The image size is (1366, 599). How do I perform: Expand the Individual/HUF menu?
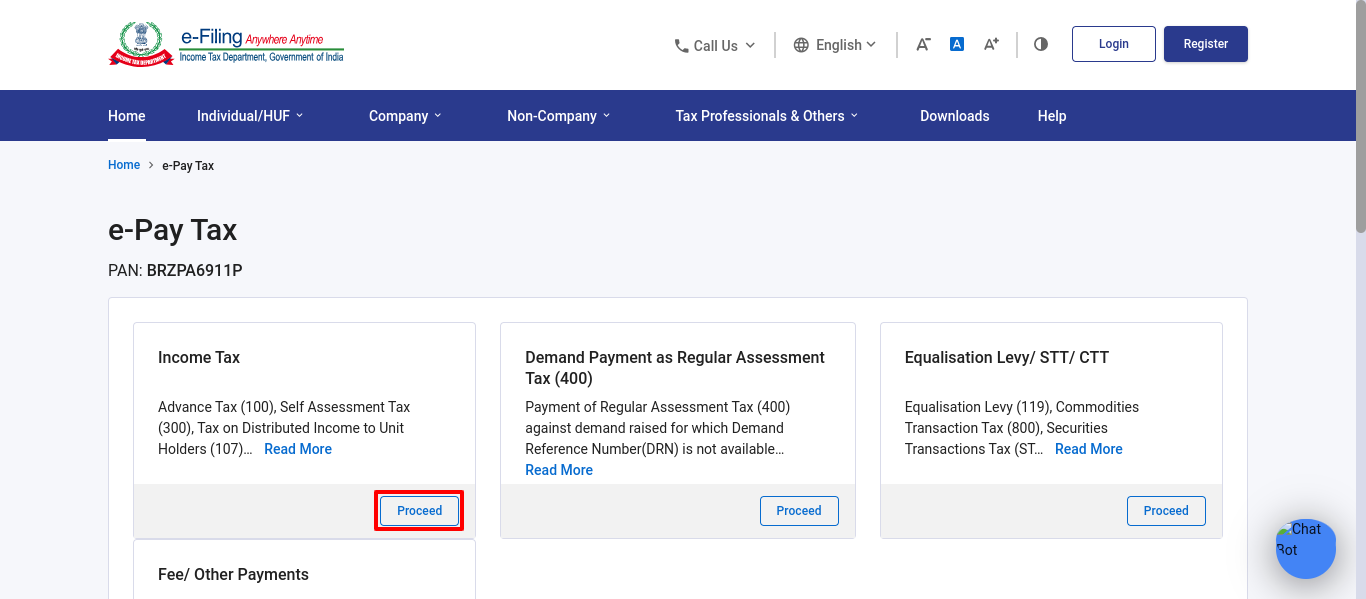(x=250, y=116)
